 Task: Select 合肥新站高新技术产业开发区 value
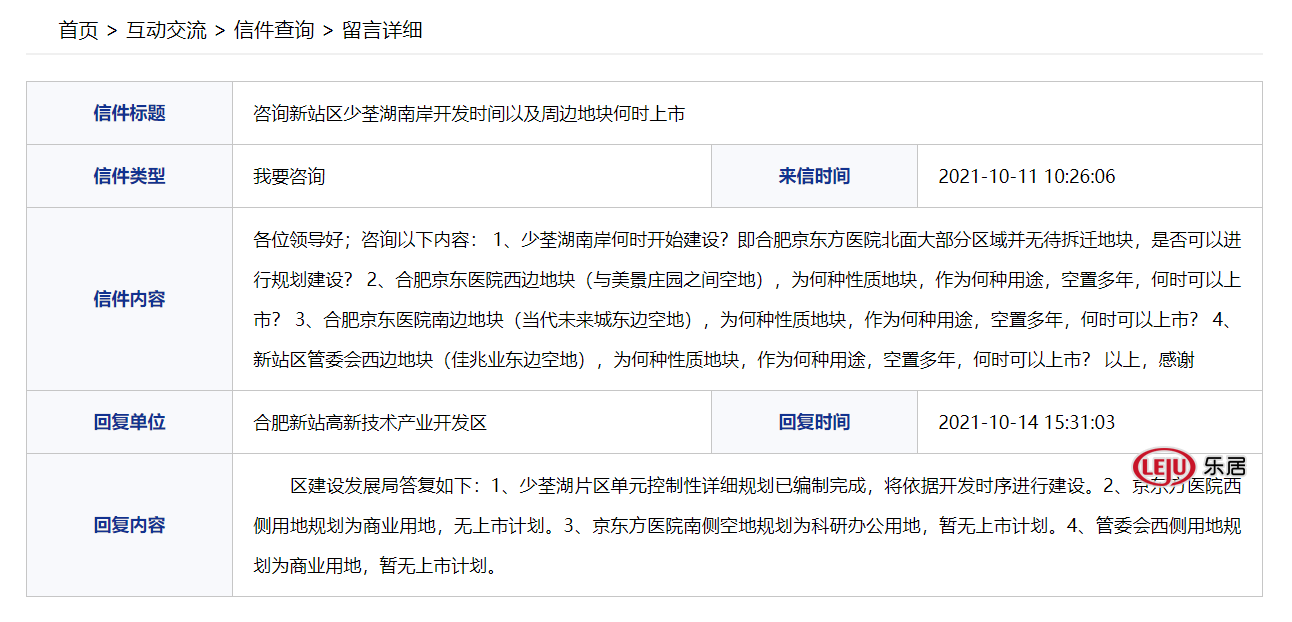tap(370, 423)
